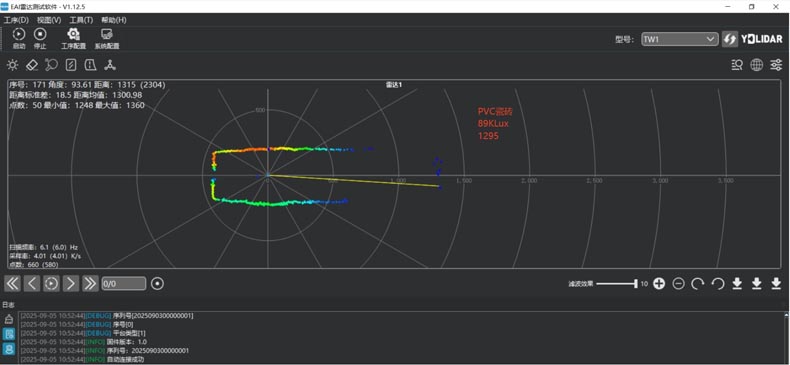
Task: Jump to the last frame with the double-right arrow
Action: [90, 283]
